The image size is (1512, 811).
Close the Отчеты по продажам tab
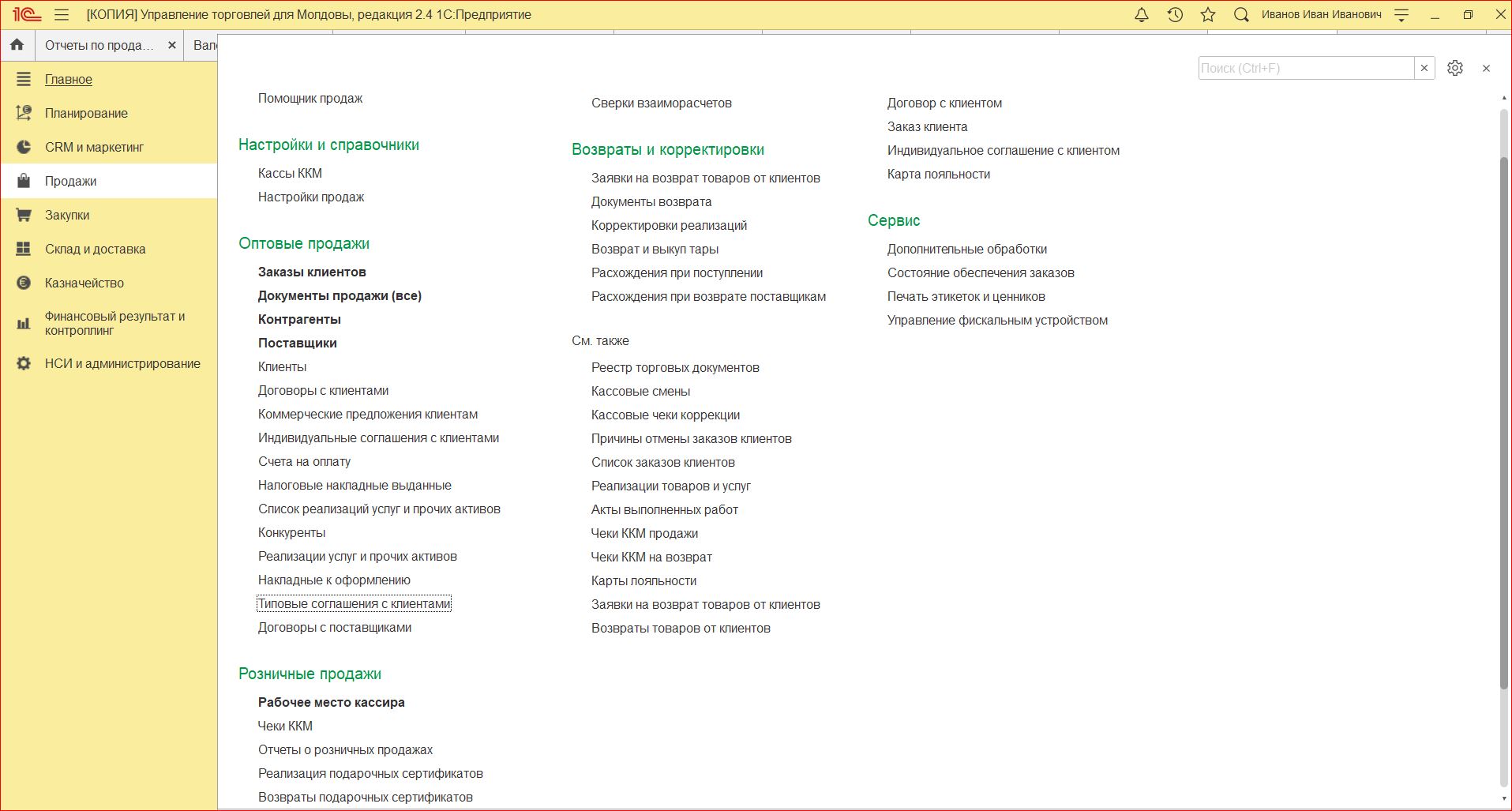click(172, 45)
